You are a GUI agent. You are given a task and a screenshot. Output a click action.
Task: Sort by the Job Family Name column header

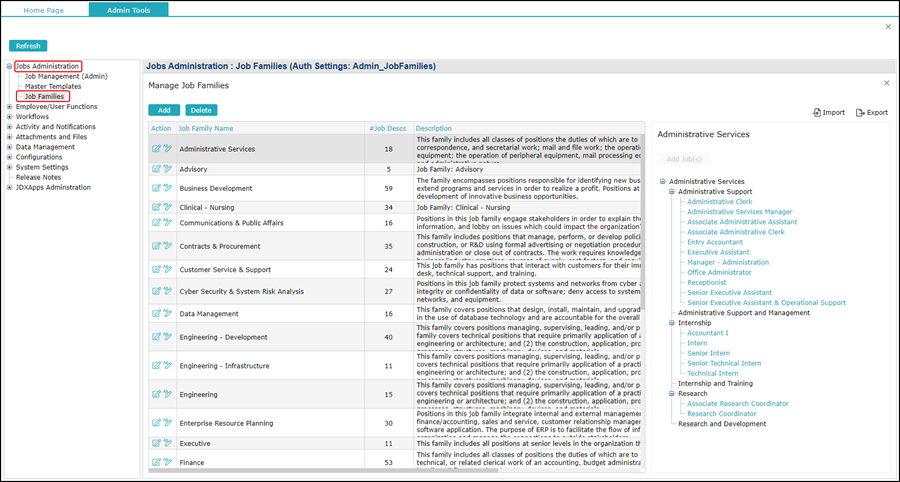(206, 128)
